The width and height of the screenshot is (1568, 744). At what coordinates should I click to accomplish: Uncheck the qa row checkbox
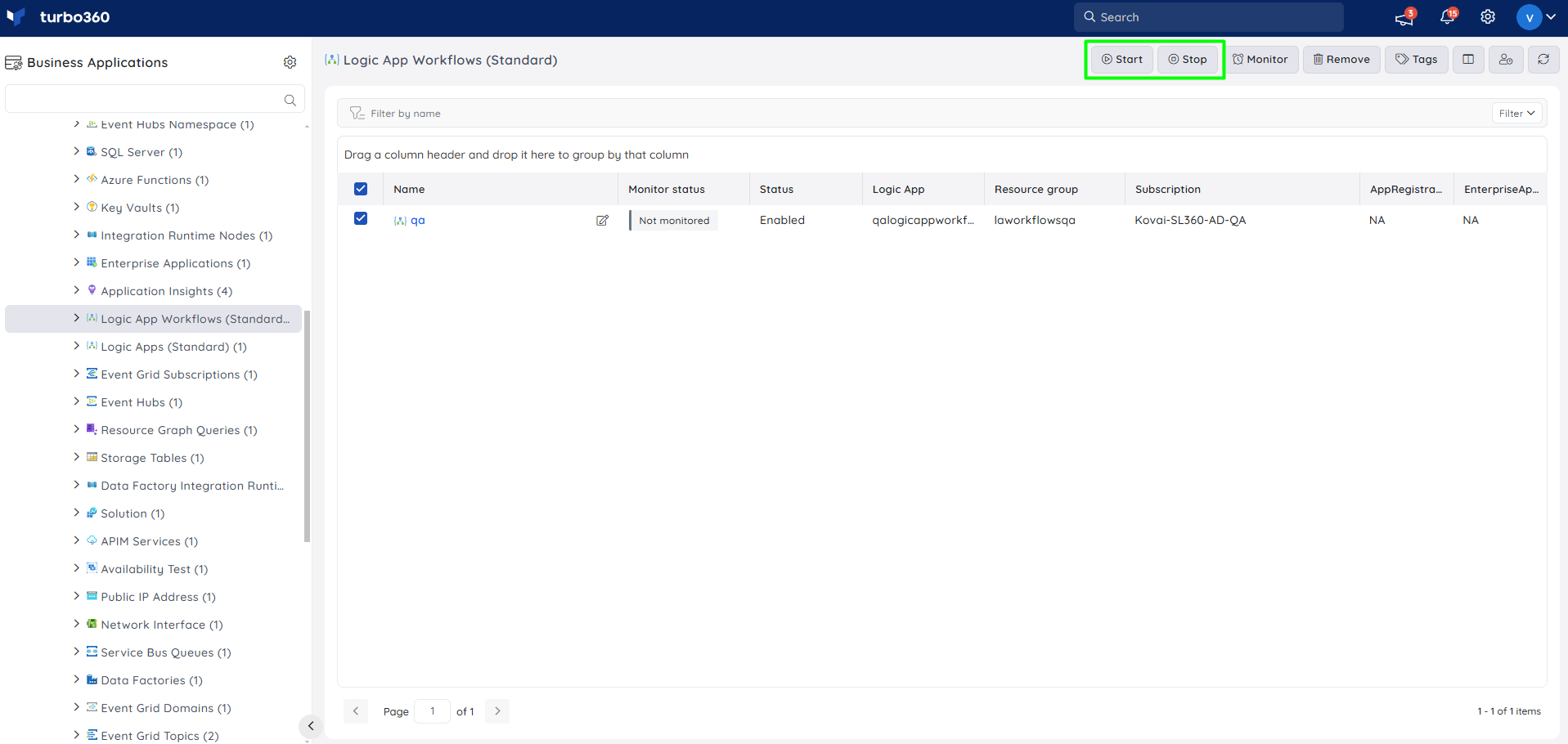tap(361, 218)
